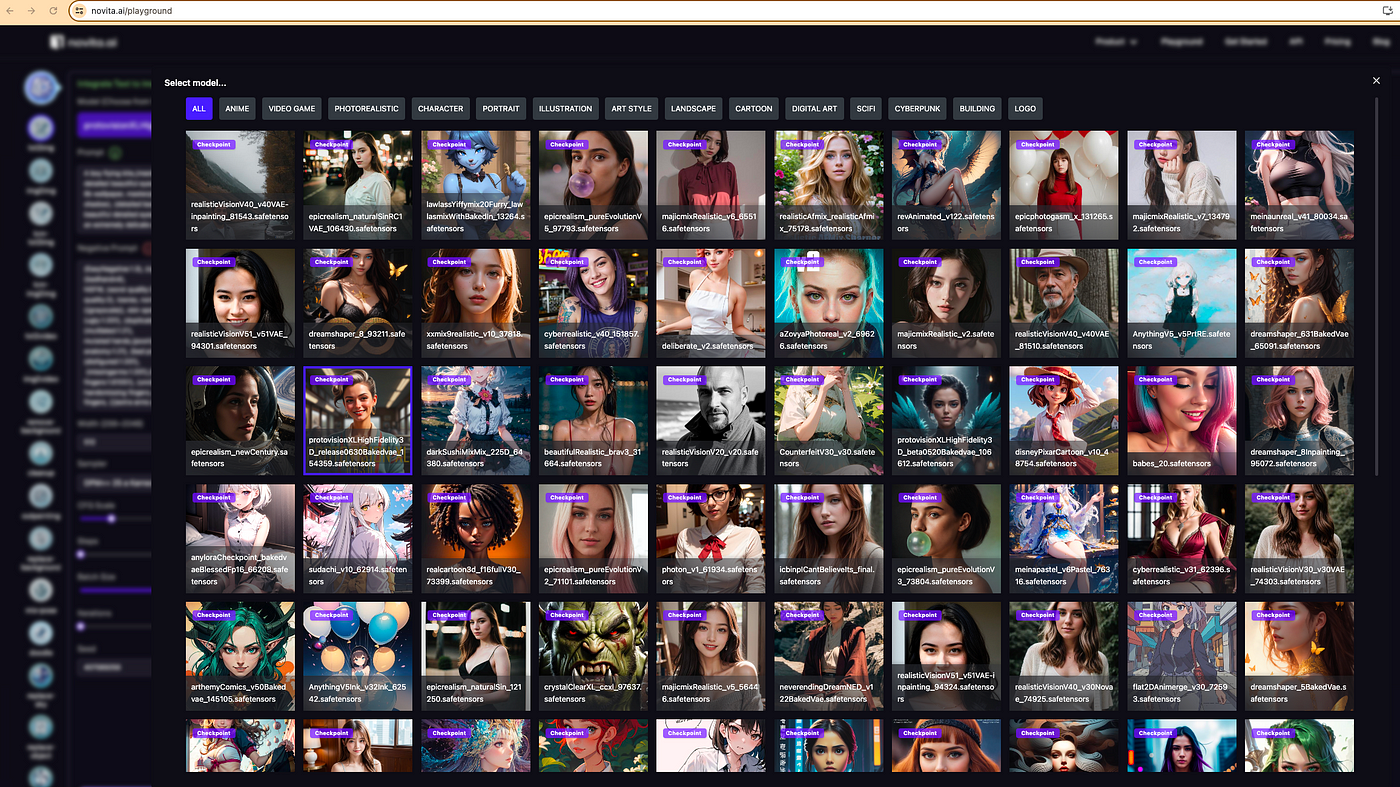Go back using the browser back arrow
Viewport: 1400px width, 787px height.
point(12,11)
